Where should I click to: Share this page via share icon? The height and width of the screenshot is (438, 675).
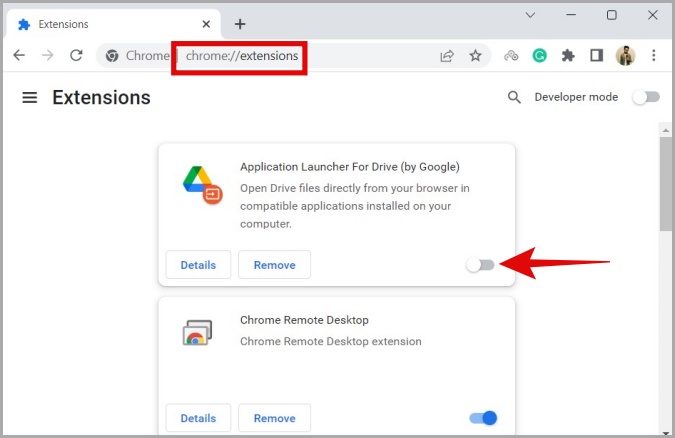pyautogui.click(x=447, y=56)
